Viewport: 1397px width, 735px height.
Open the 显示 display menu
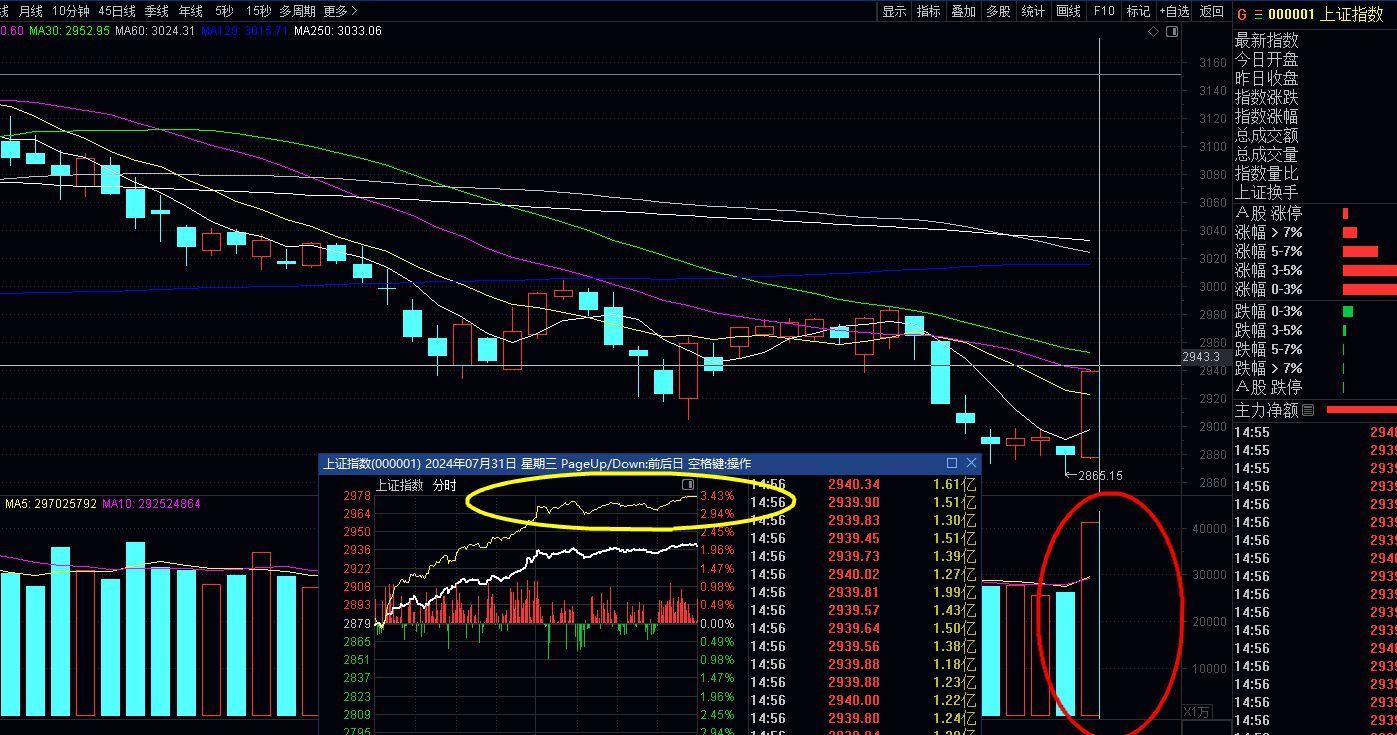tap(894, 11)
